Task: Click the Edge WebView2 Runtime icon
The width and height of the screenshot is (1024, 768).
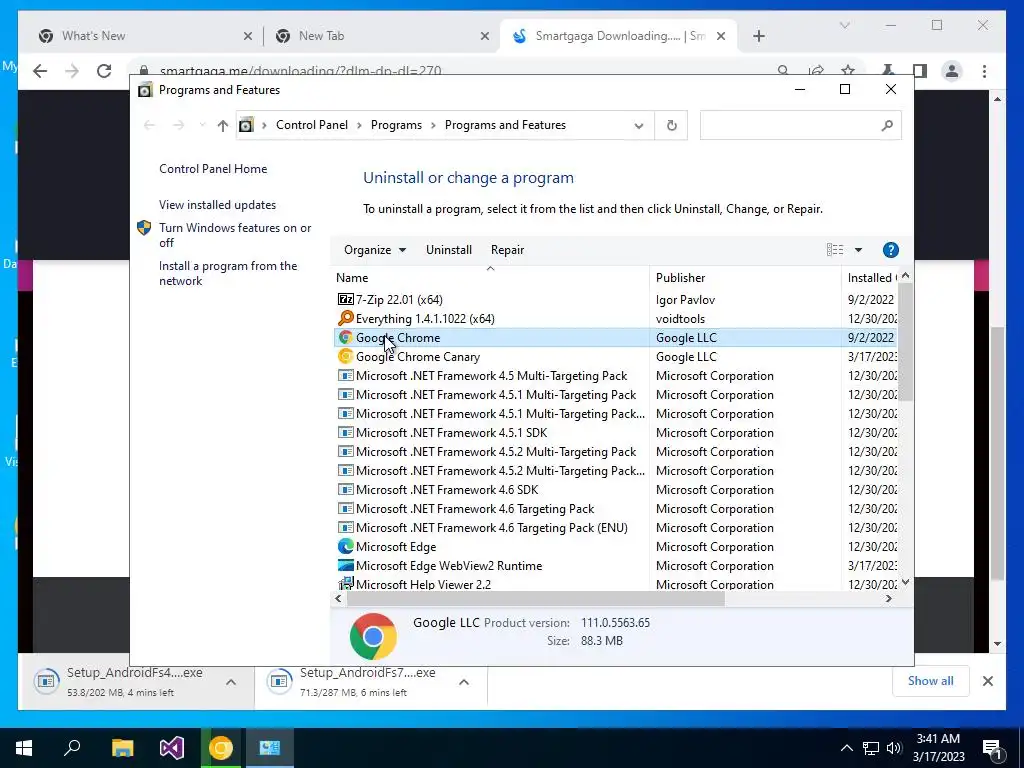Action: pos(345,565)
